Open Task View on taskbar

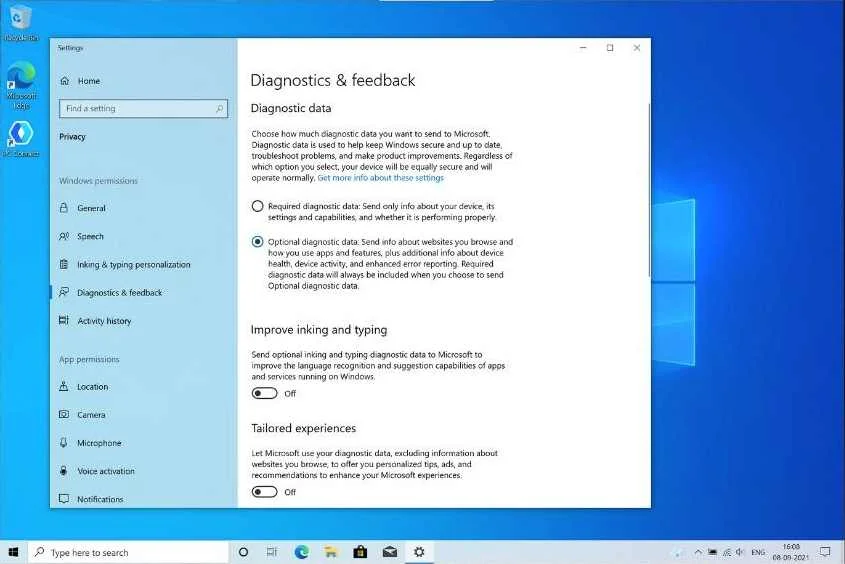[272, 552]
